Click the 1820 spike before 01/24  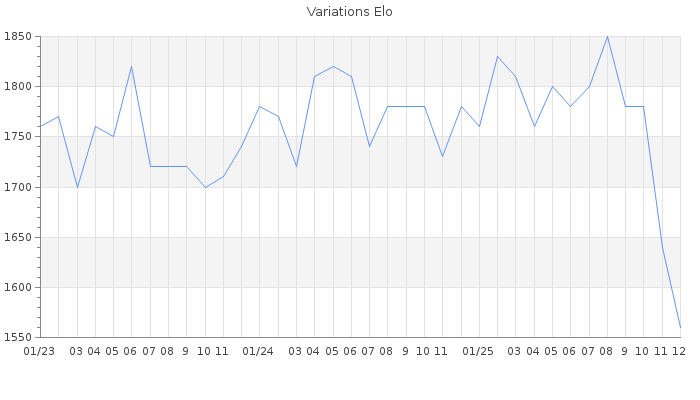pyautogui.click(x=131, y=67)
